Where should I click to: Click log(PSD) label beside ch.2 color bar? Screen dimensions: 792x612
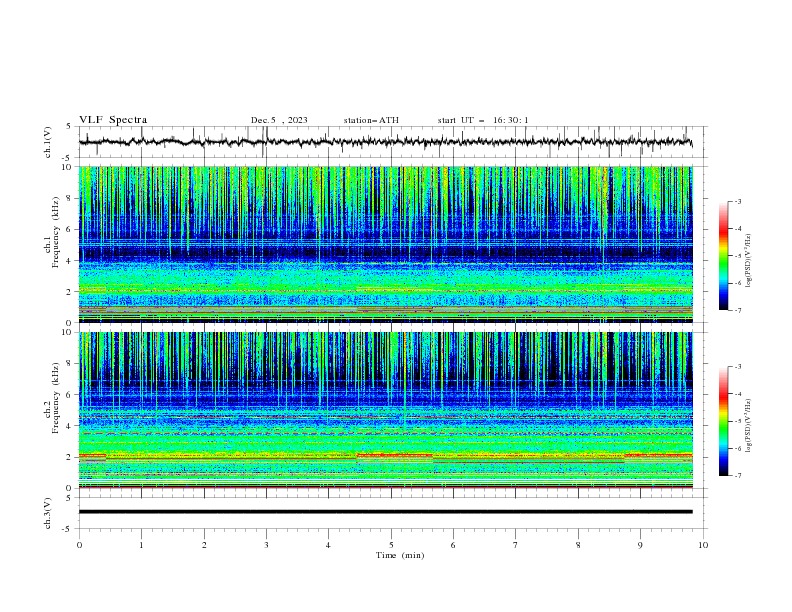(x=748, y=425)
